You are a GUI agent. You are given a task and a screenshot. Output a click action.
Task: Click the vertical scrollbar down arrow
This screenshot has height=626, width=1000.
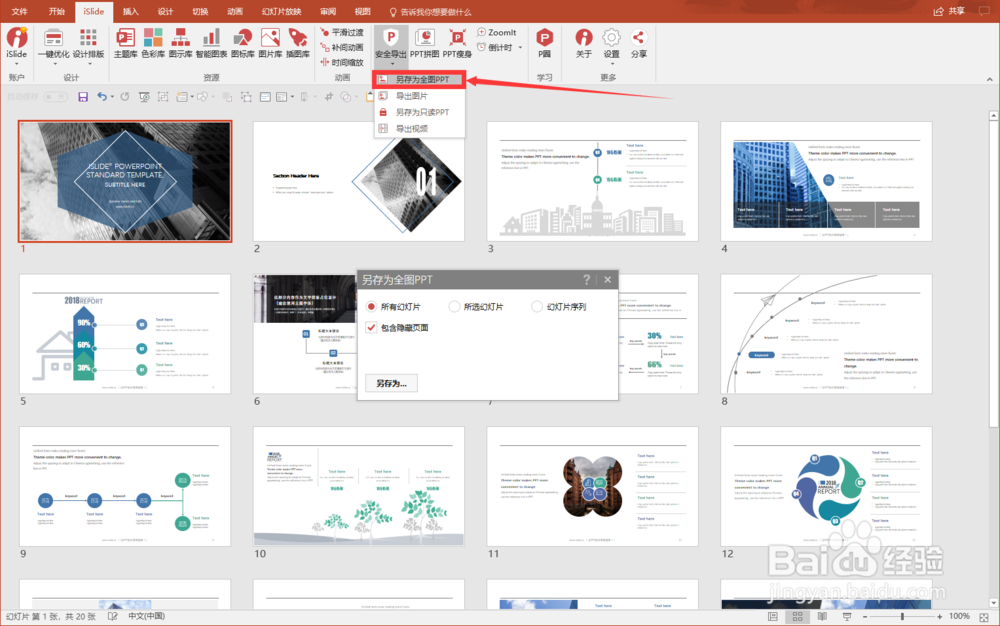994,602
